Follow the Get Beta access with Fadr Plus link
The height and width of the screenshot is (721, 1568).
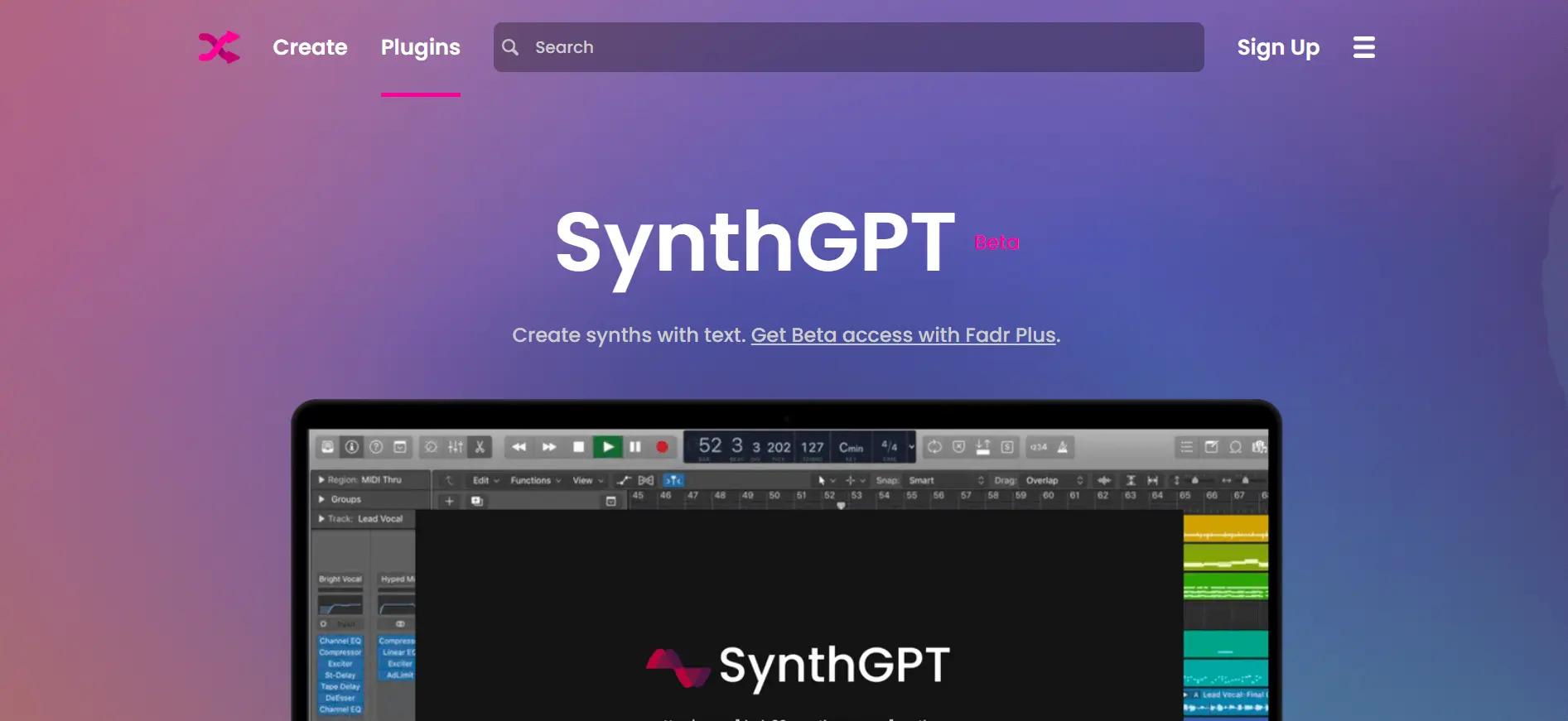pos(903,335)
